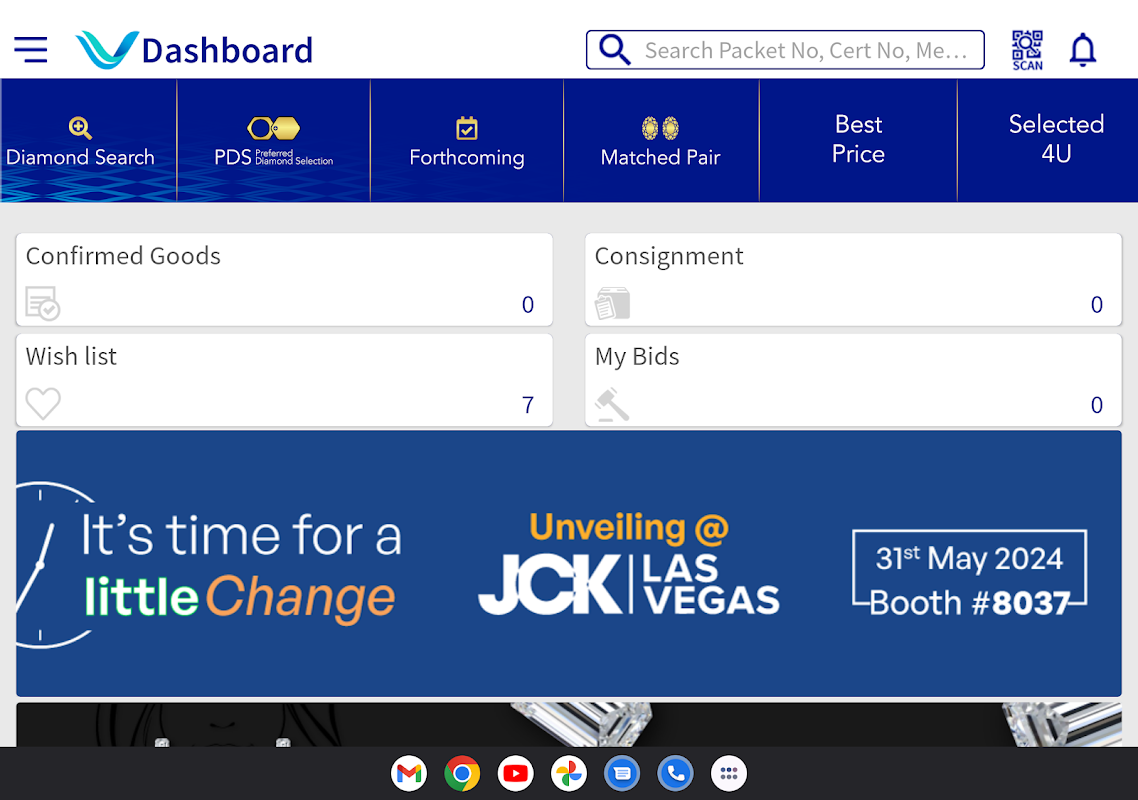Click the Consignment clipboard icon

613,303
